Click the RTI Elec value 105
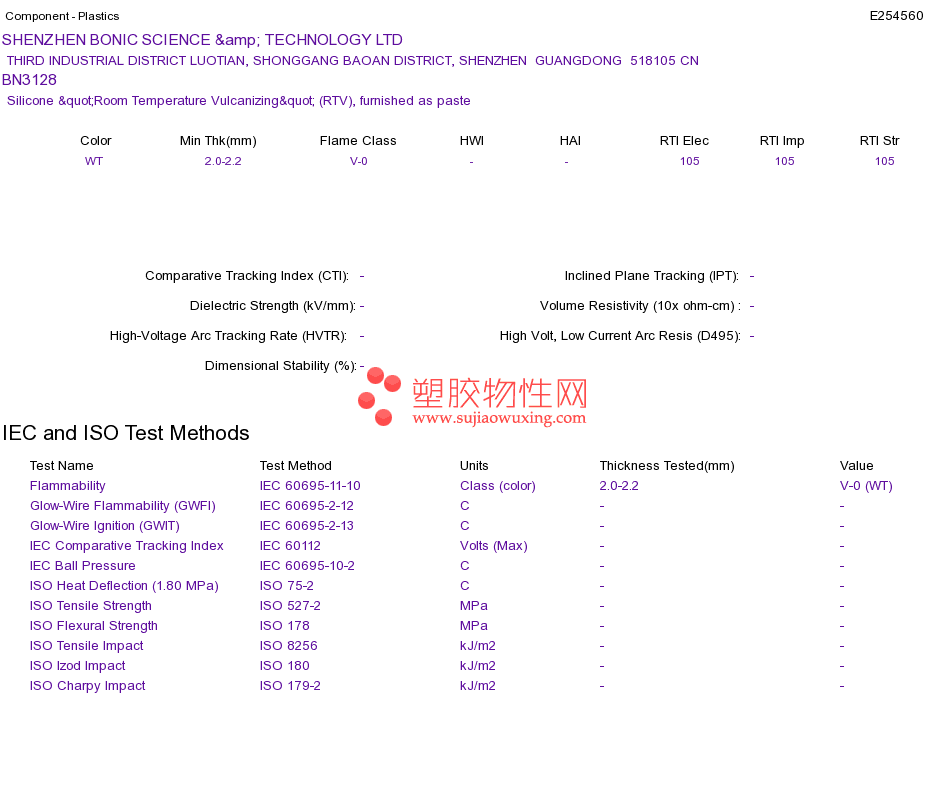The width and height of the screenshot is (950, 800). 689,161
